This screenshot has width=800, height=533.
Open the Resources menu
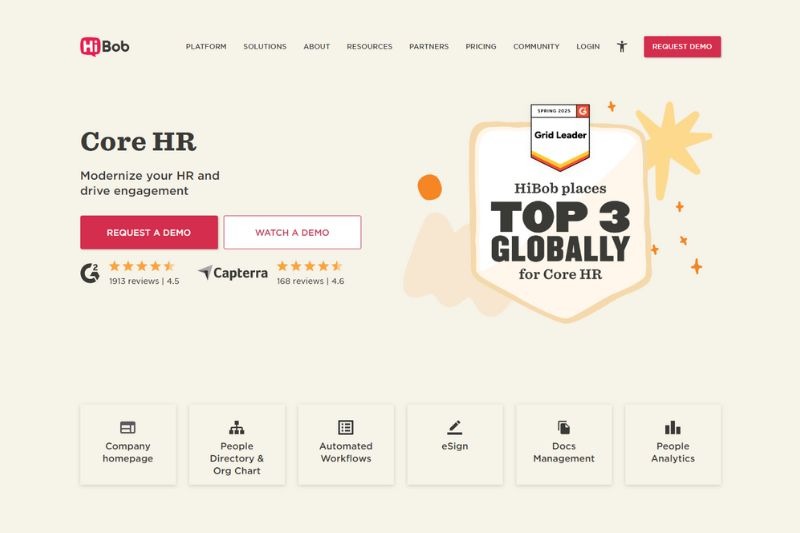369,46
